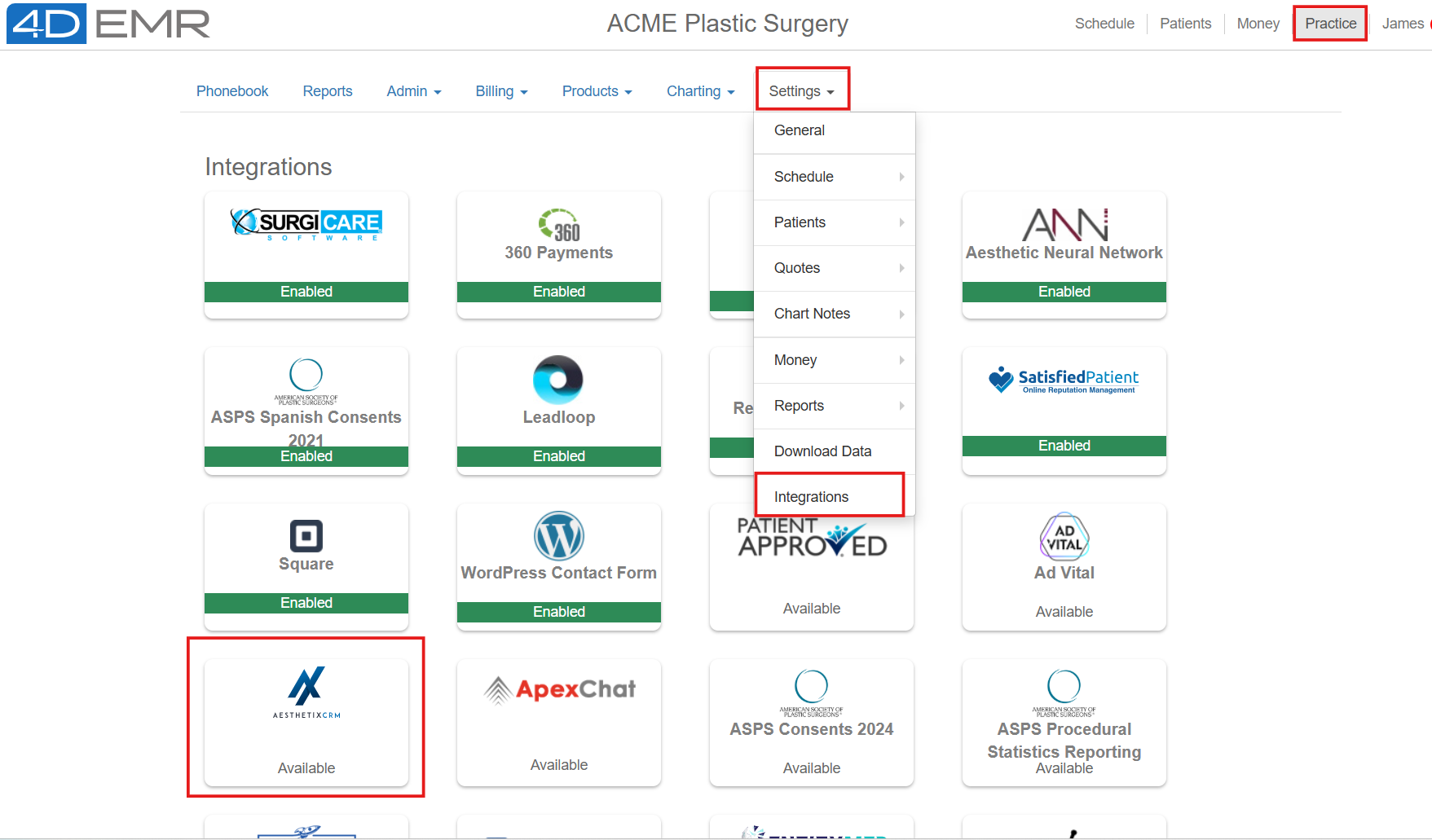Click Enabled bar on 360 Payments card

559,292
